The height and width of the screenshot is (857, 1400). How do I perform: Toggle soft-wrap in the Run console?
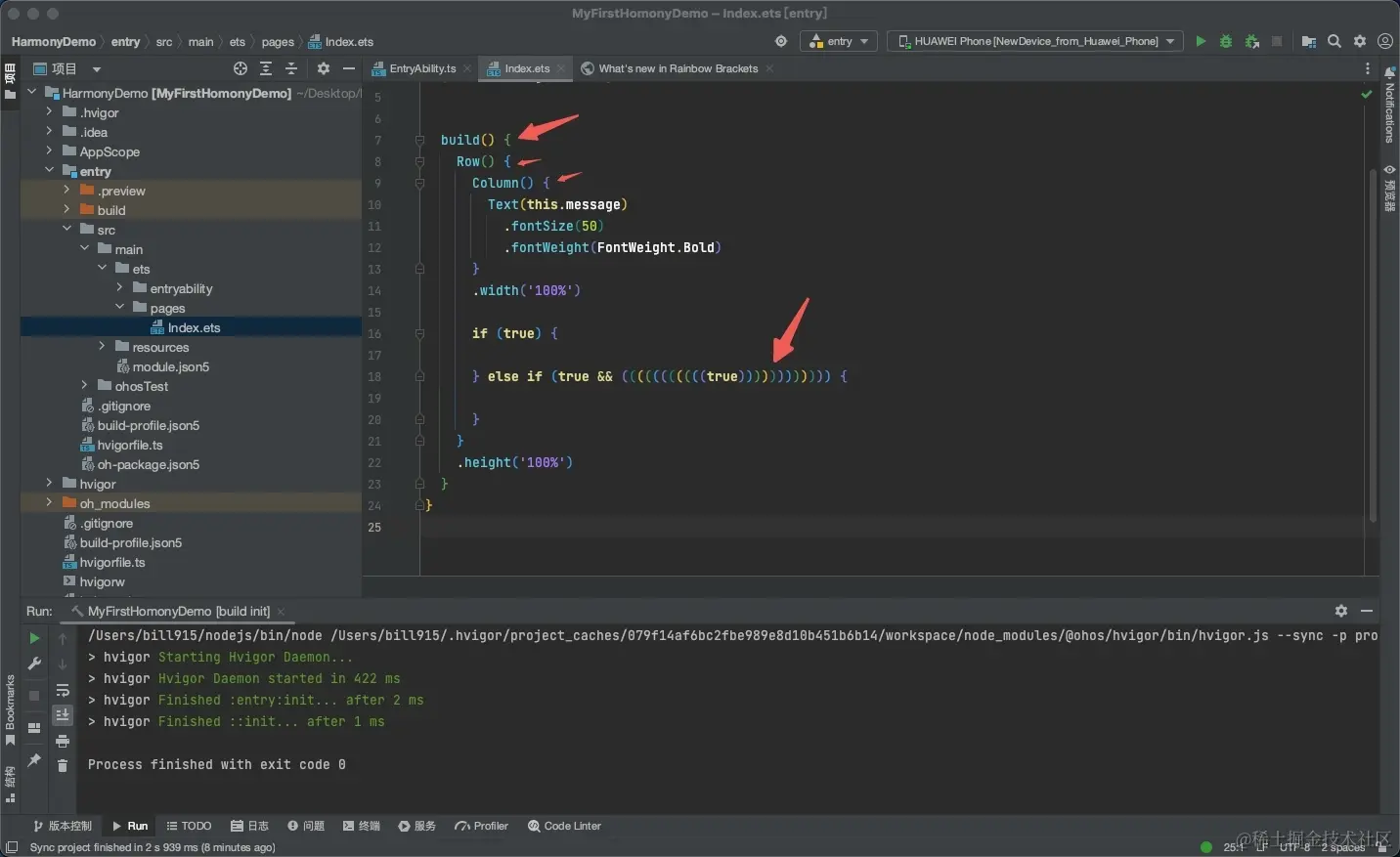[x=63, y=691]
